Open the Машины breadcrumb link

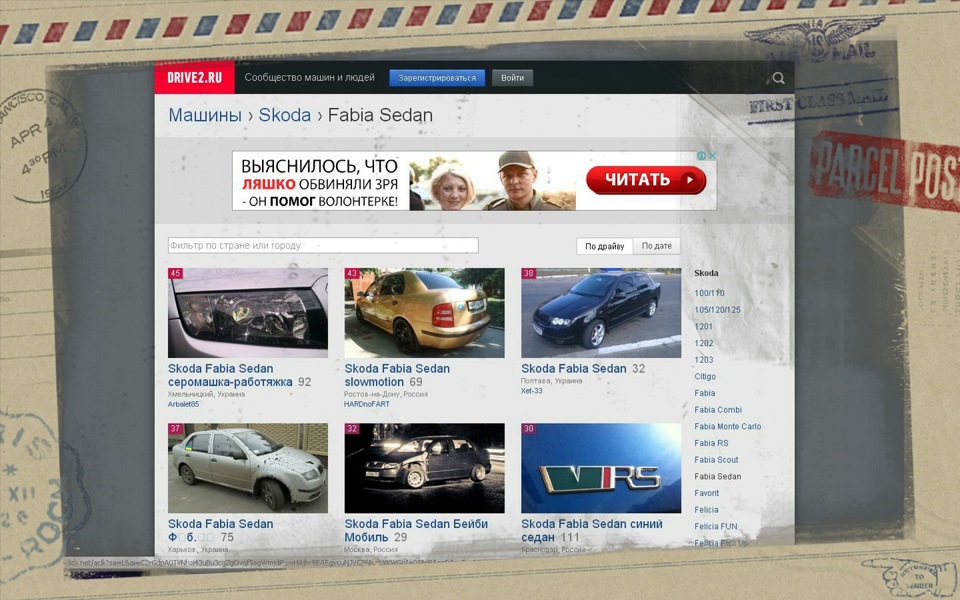click(205, 115)
